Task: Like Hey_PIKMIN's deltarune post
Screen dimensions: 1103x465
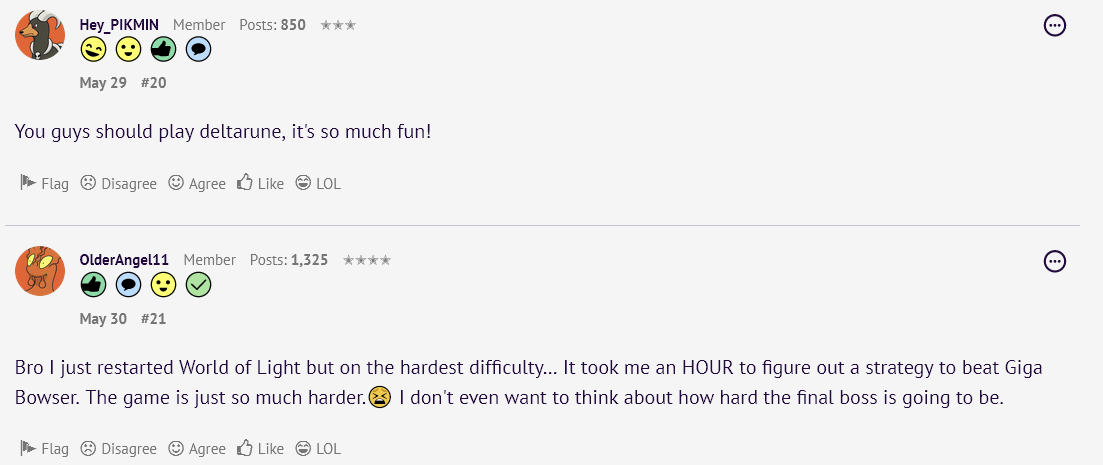Action: point(261,184)
